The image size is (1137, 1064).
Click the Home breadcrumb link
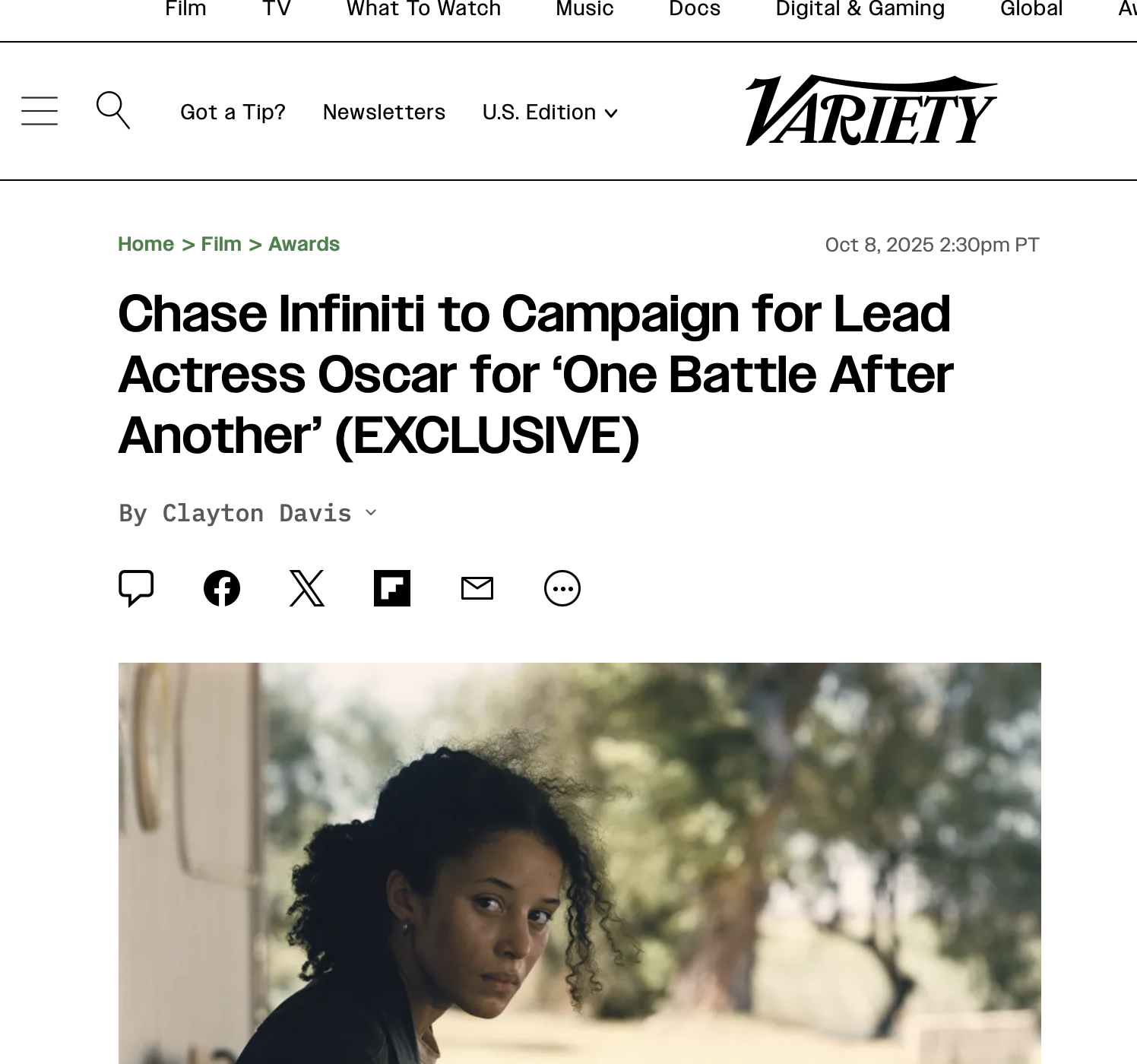[x=146, y=244]
